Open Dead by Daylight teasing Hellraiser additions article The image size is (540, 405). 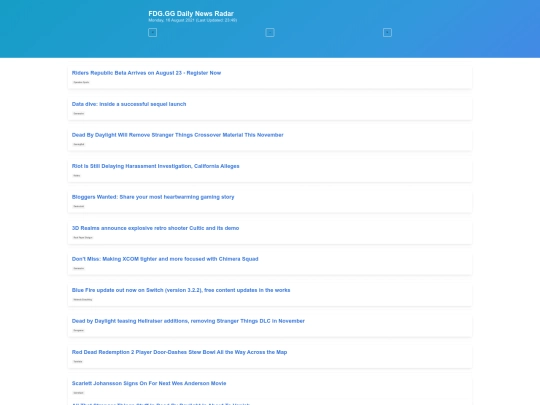coord(188,321)
